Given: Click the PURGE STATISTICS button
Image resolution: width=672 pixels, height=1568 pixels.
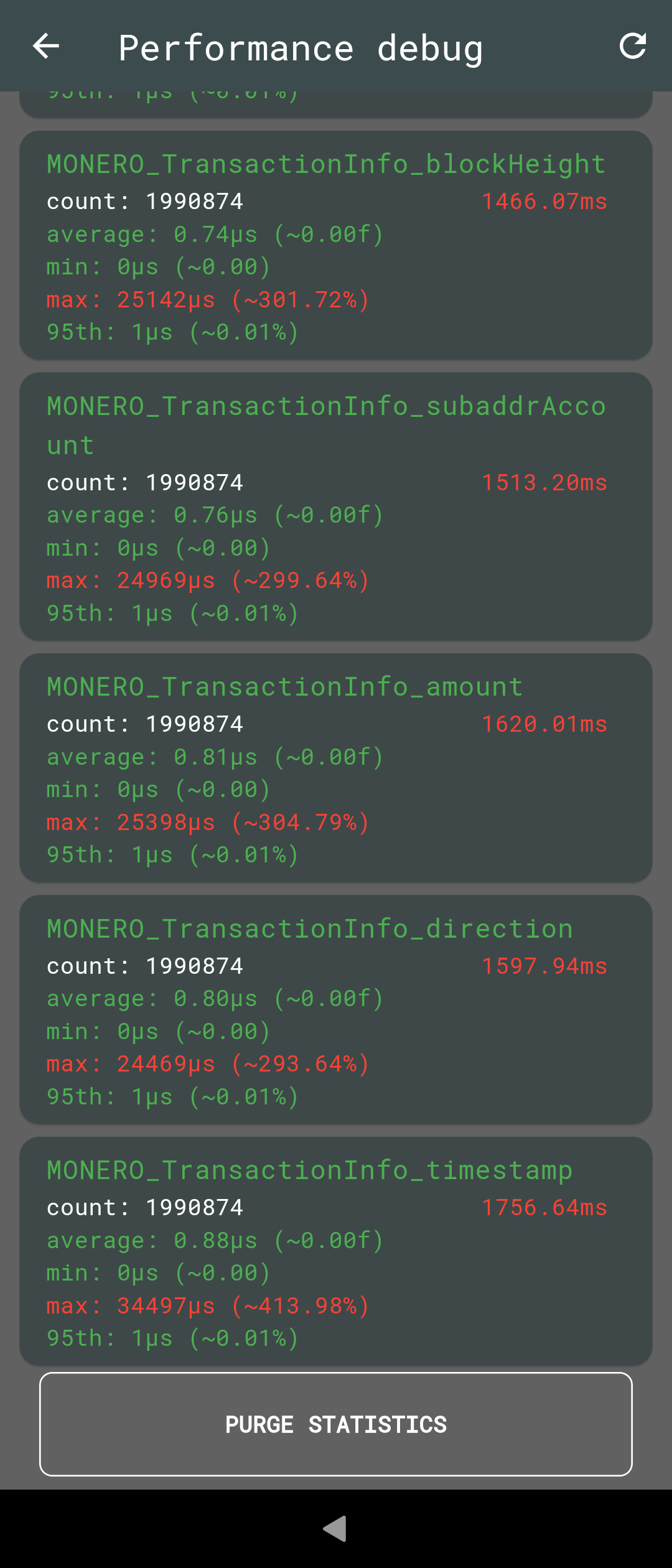Looking at the screenshot, I should point(336,1424).
